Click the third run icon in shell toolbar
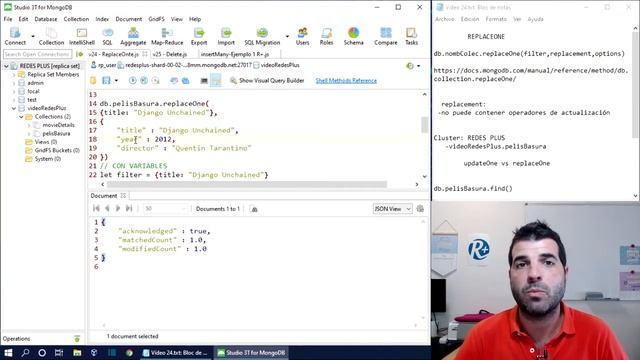The image size is (640, 360). [x=156, y=80]
